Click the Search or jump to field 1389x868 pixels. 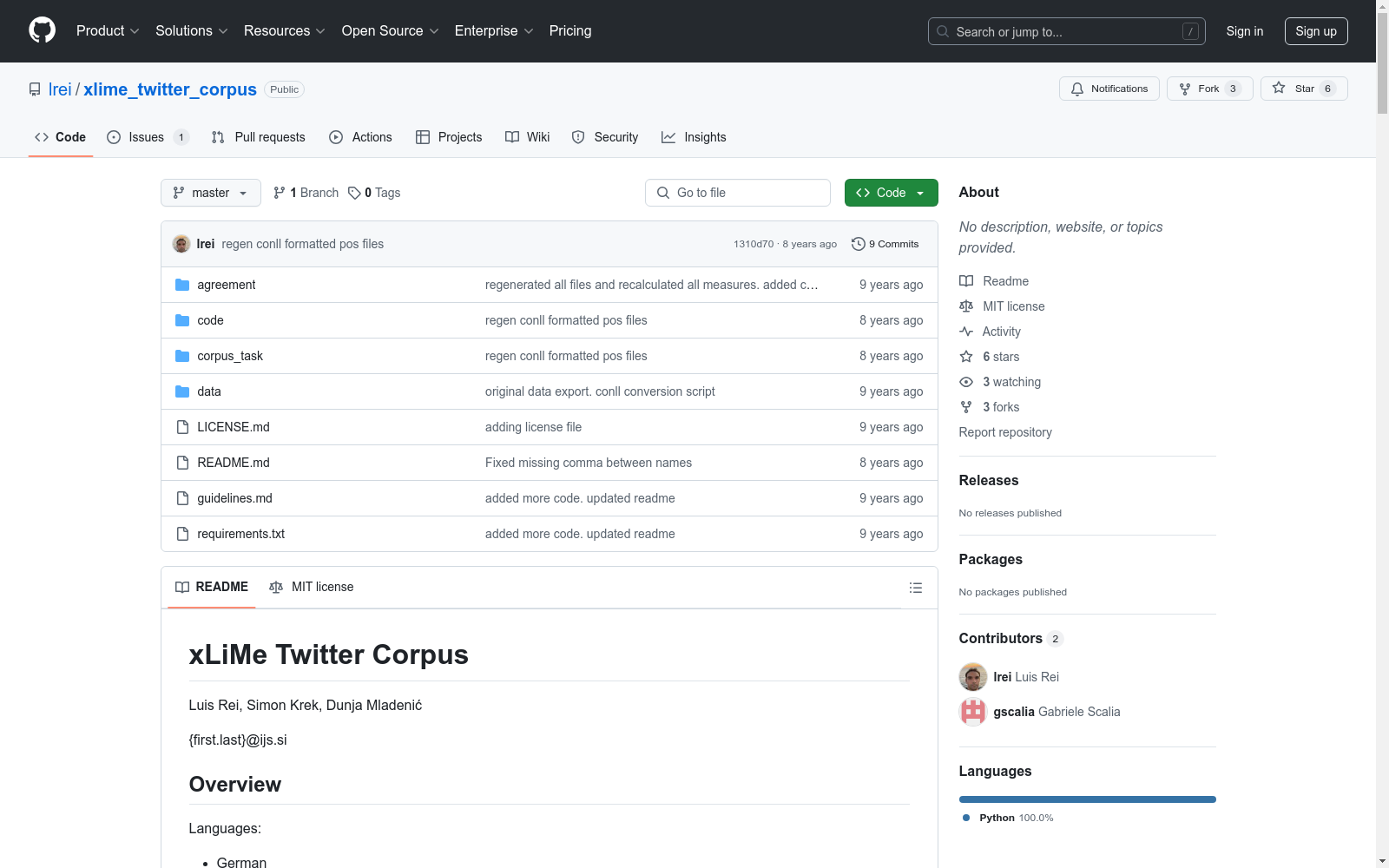(x=1067, y=31)
